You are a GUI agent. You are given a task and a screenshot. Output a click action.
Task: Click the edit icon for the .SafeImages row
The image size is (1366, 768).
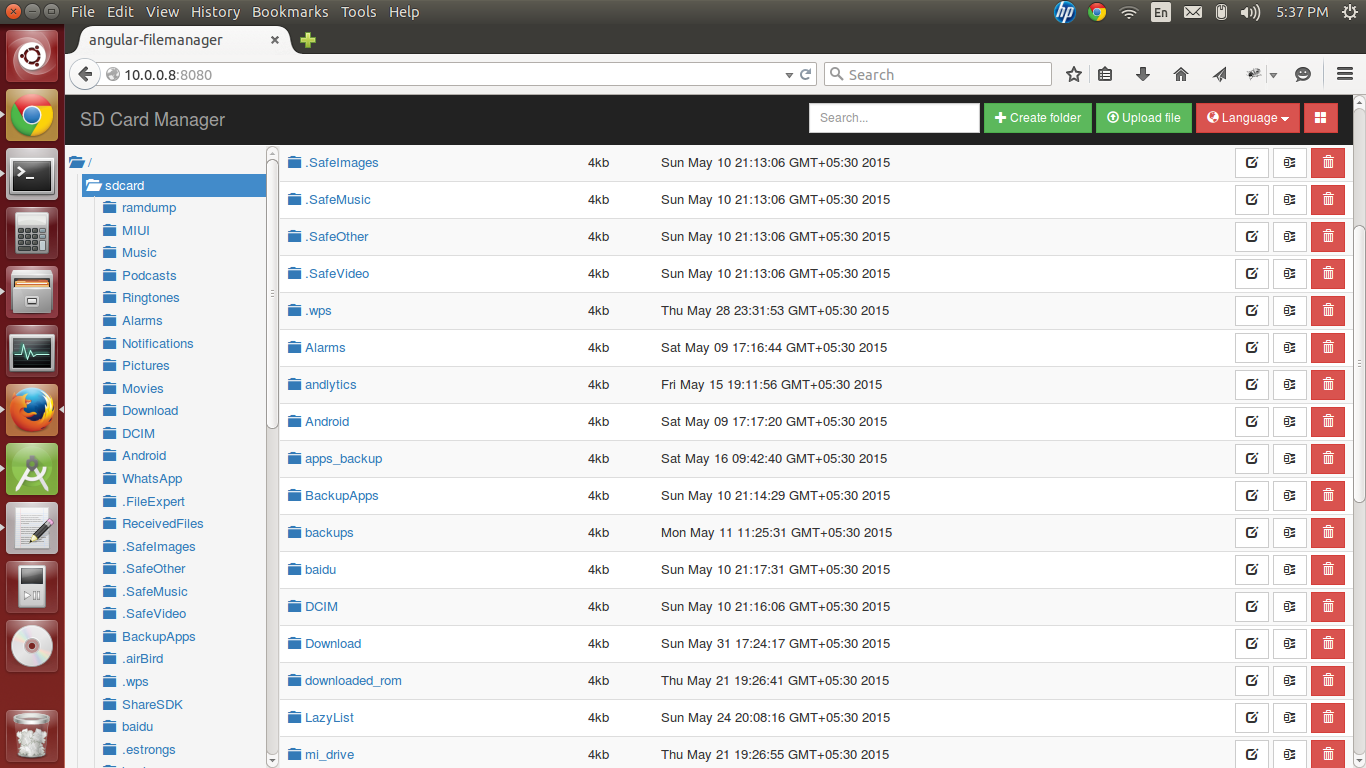(x=1252, y=163)
